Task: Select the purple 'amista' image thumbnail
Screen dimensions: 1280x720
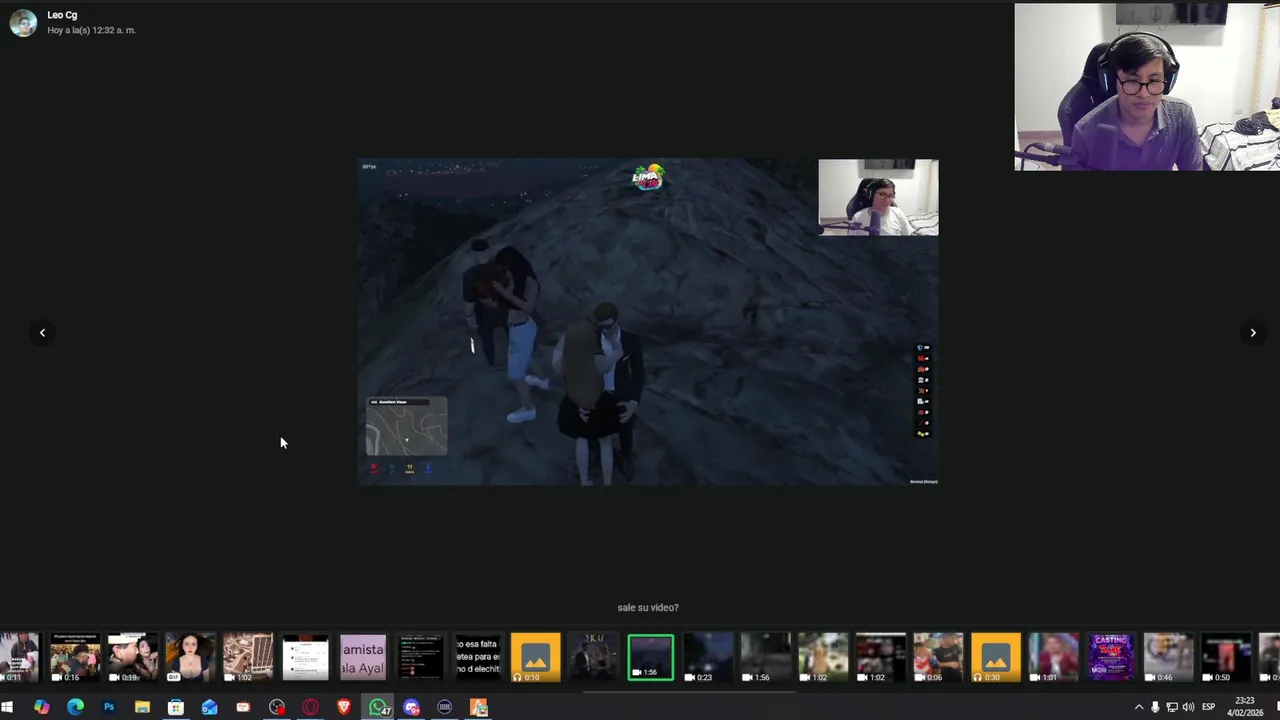Action: (362, 657)
